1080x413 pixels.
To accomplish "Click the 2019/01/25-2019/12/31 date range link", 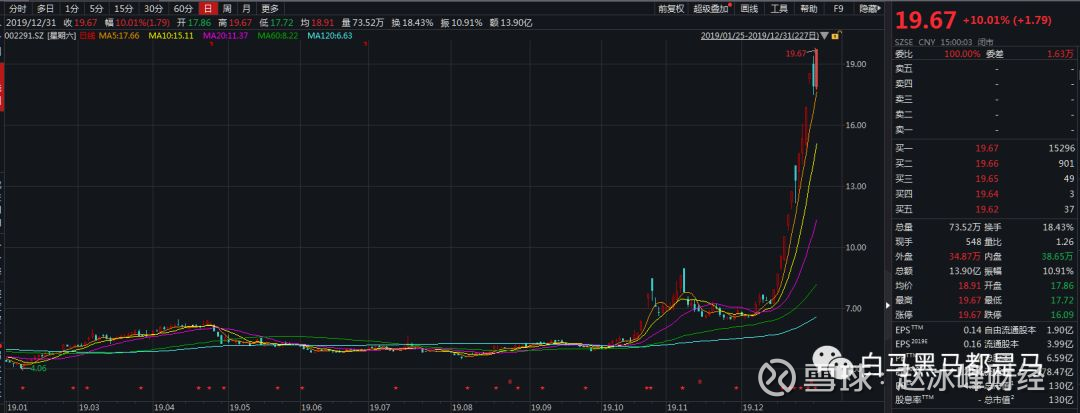I will tap(760, 36).
